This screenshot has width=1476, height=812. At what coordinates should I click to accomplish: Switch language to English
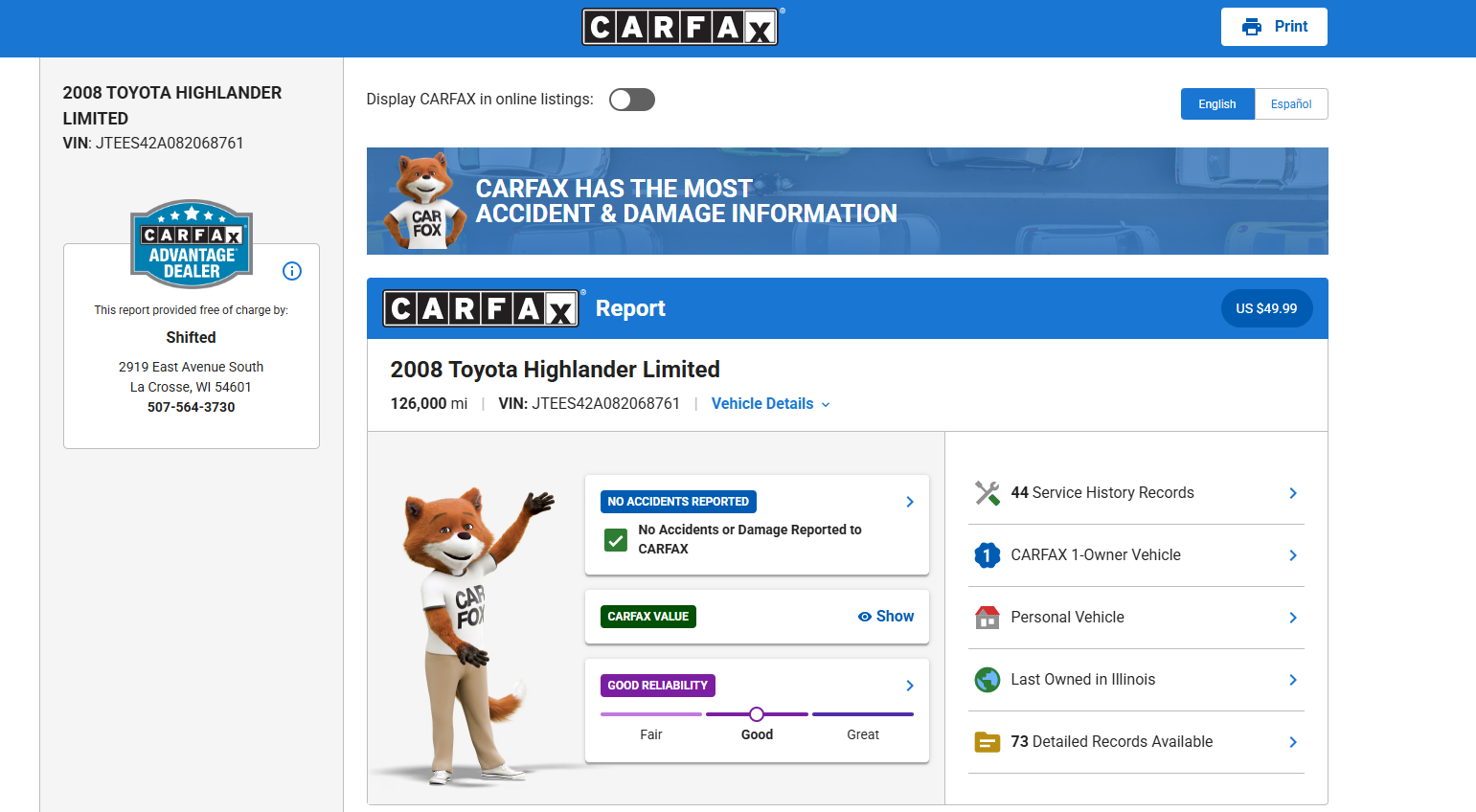[x=1217, y=104]
